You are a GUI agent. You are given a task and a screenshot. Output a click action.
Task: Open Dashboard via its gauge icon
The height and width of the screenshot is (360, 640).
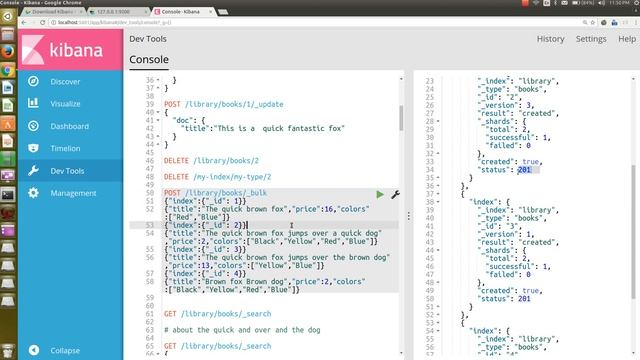(x=33, y=126)
